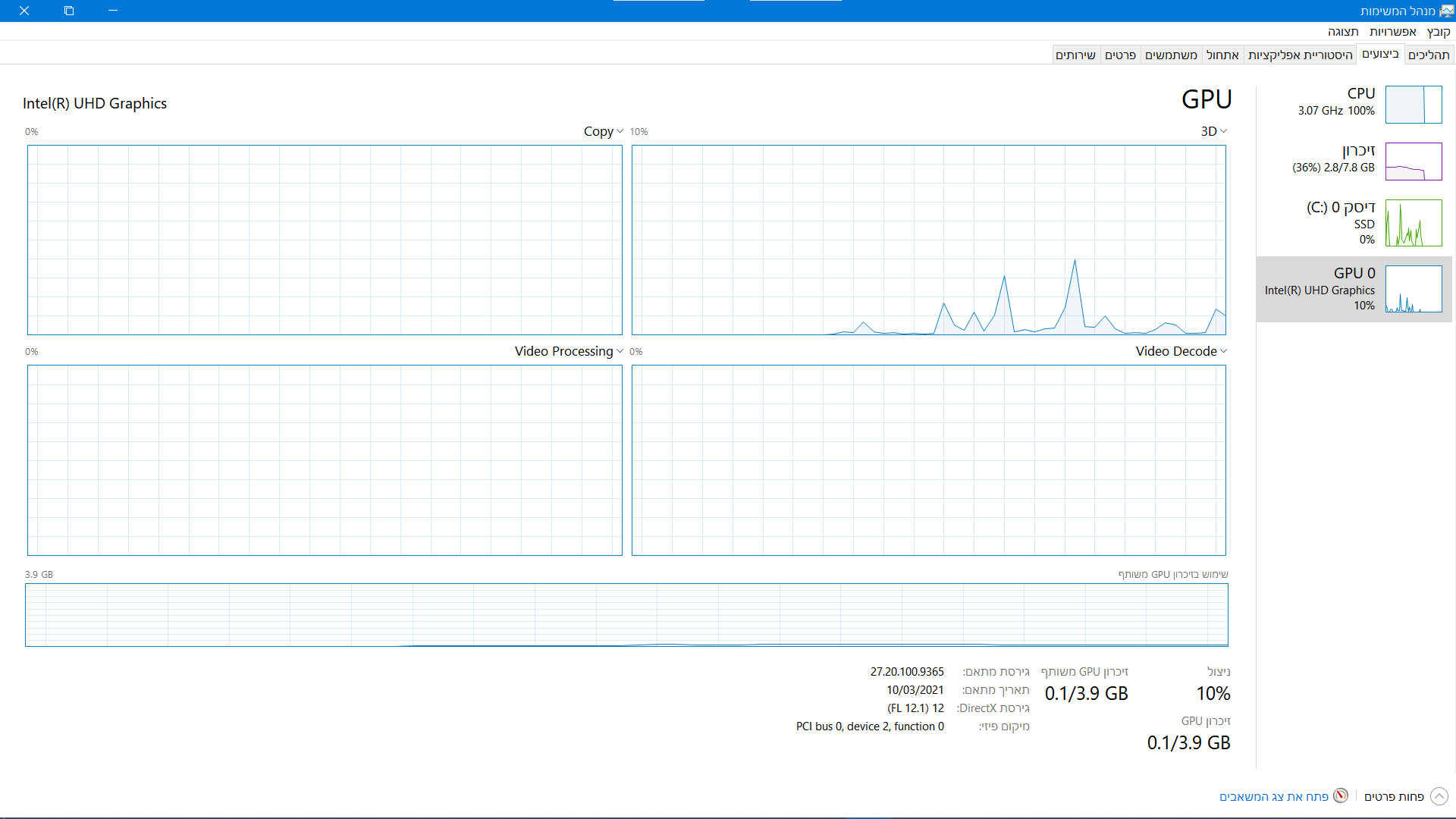Open the היסטוריית אפליקציות tab
Viewport: 1456px width, 819px height.
(1300, 55)
